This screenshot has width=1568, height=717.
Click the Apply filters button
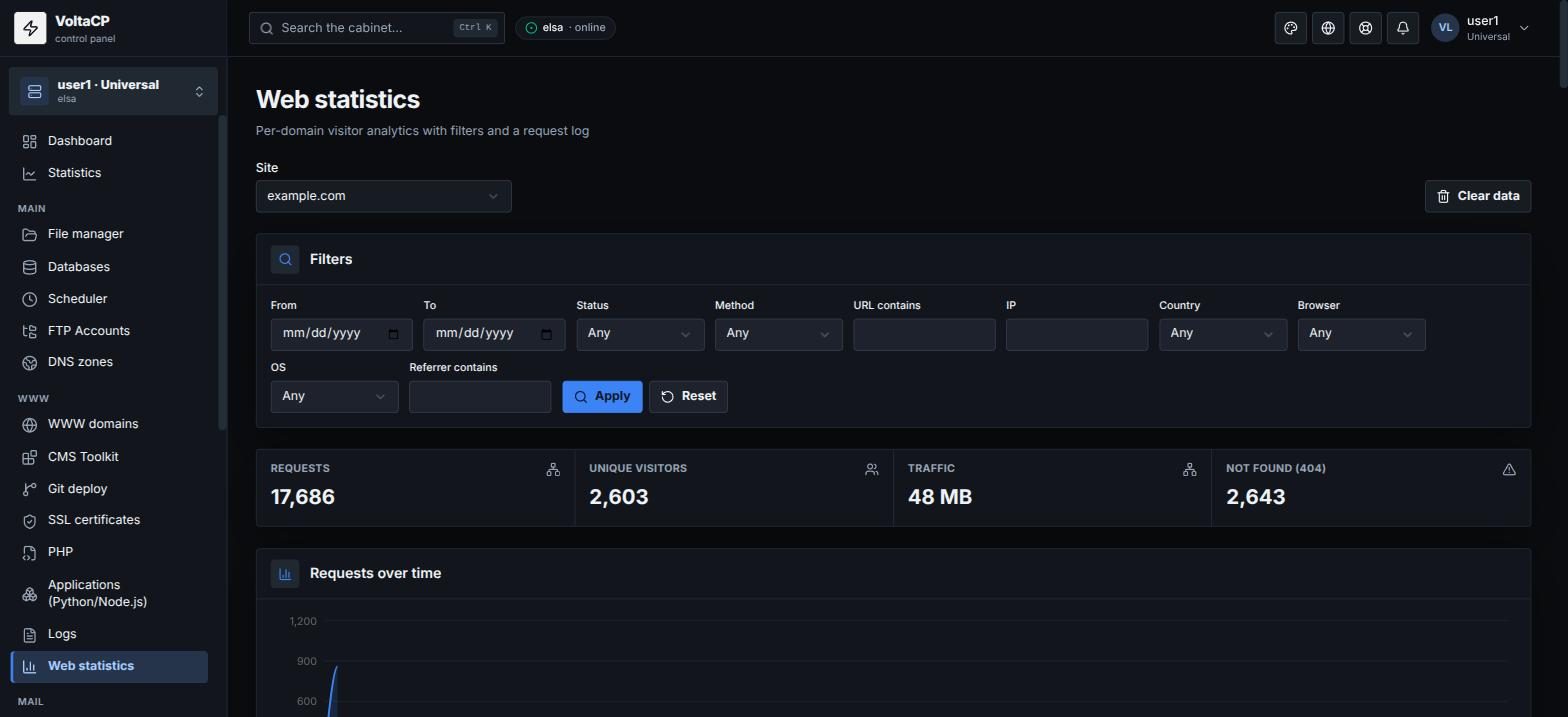pyautogui.click(x=602, y=396)
